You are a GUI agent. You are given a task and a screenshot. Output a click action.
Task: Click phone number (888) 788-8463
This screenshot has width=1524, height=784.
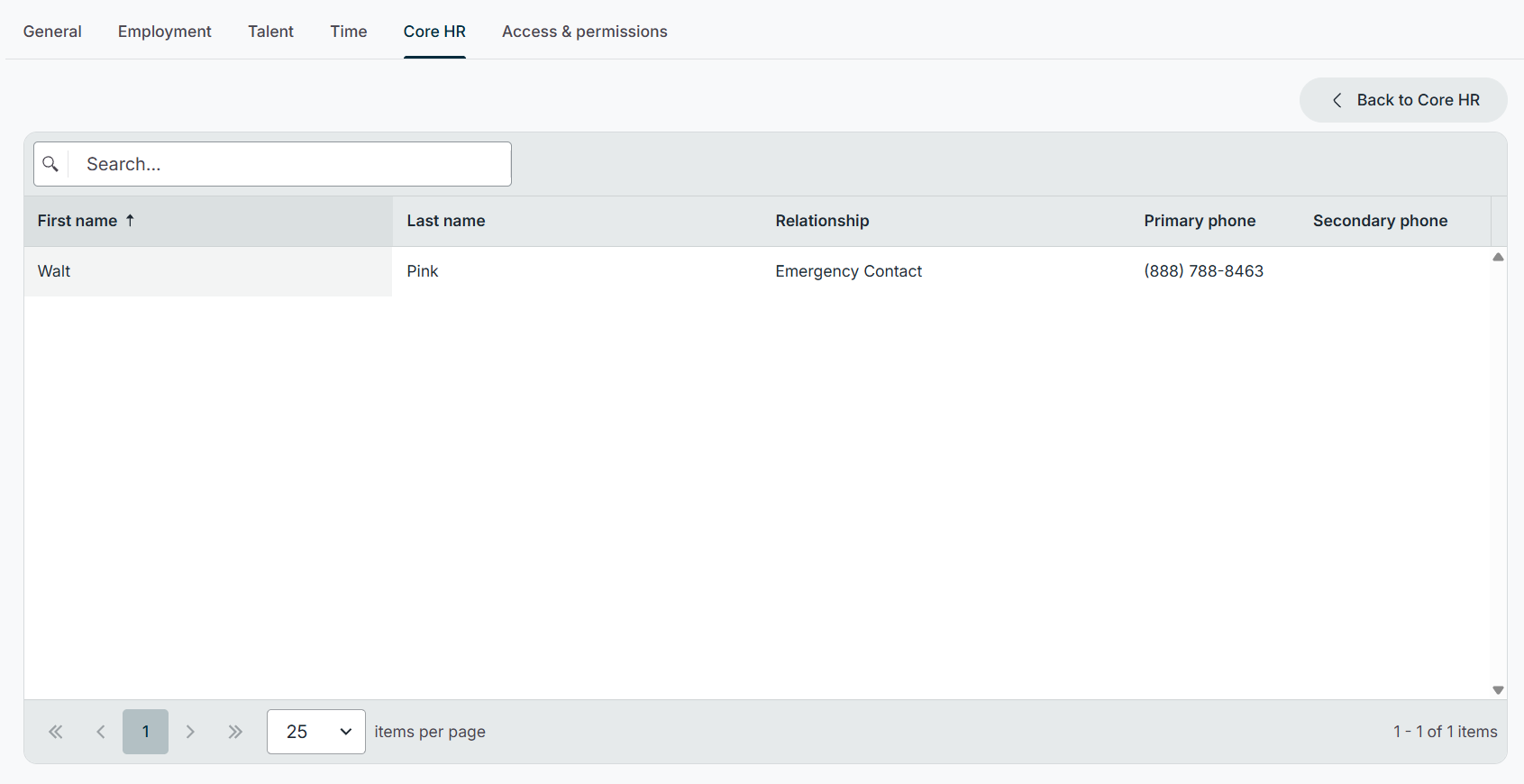[1204, 271]
